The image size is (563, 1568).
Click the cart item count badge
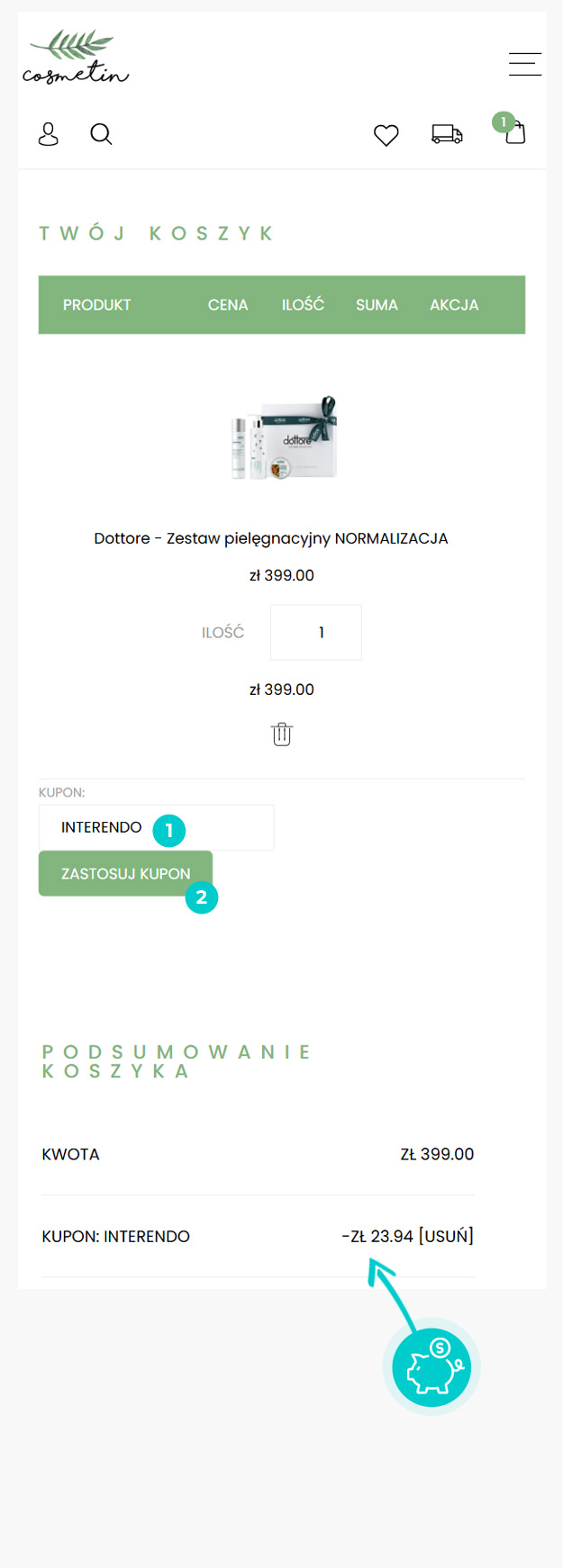coord(503,122)
